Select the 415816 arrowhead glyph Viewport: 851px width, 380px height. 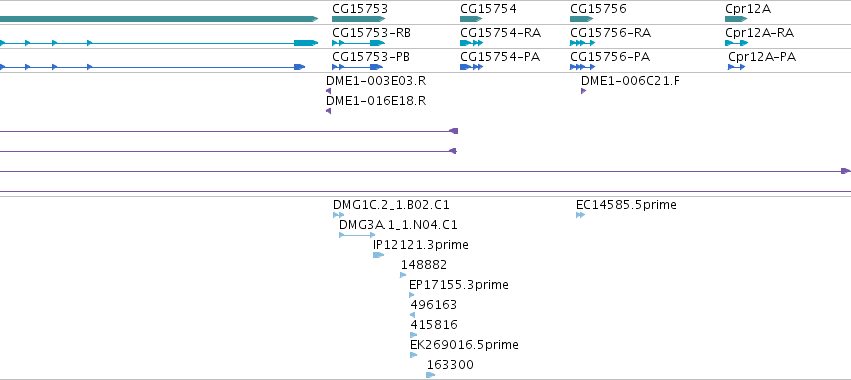[414, 335]
